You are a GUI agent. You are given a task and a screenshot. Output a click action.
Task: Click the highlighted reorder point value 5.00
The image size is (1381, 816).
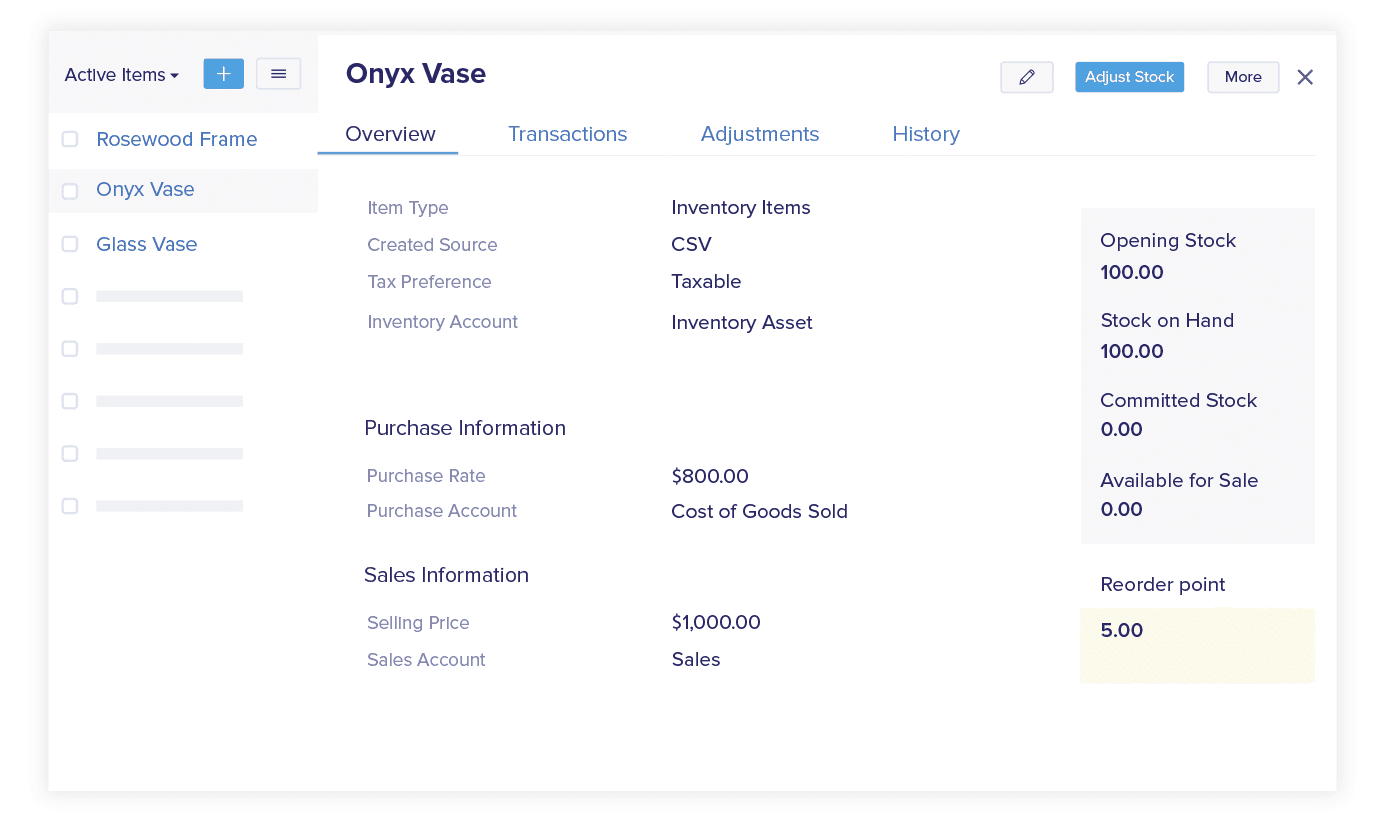click(1121, 631)
